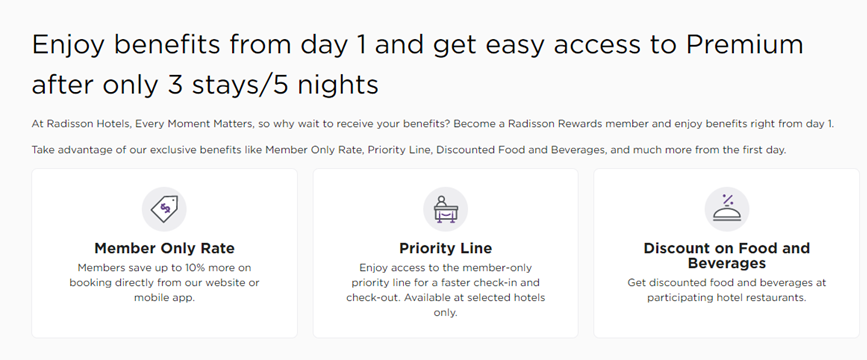Image resolution: width=867 pixels, height=360 pixels.
Task: Click the second heading line about 3 stays/5 nights
Action: [x=205, y=86]
